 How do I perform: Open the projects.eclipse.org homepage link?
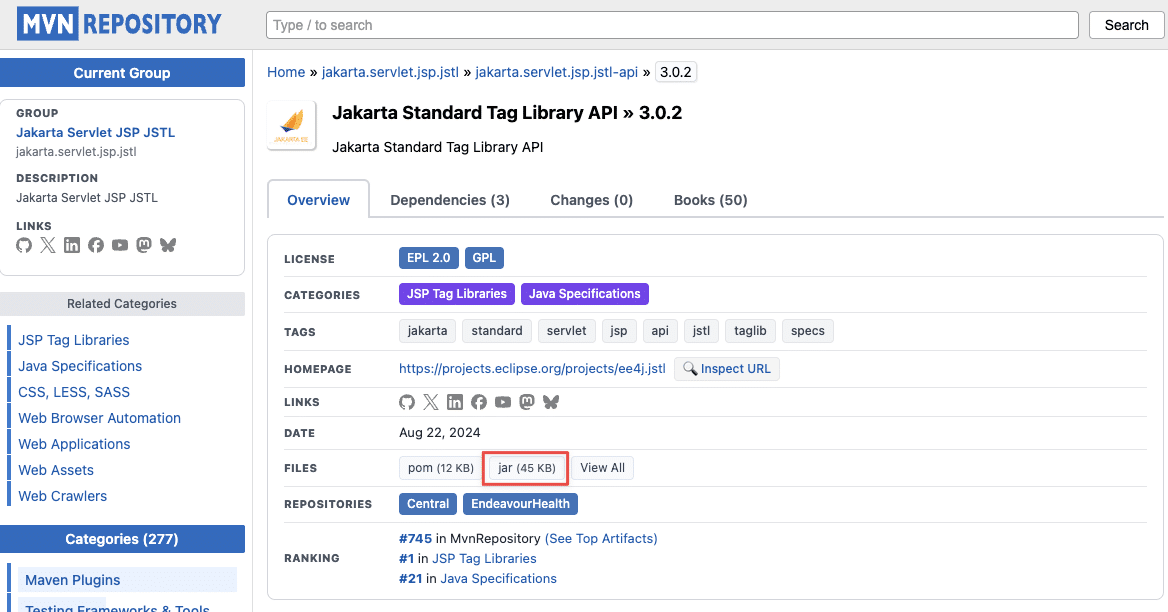coord(532,369)
